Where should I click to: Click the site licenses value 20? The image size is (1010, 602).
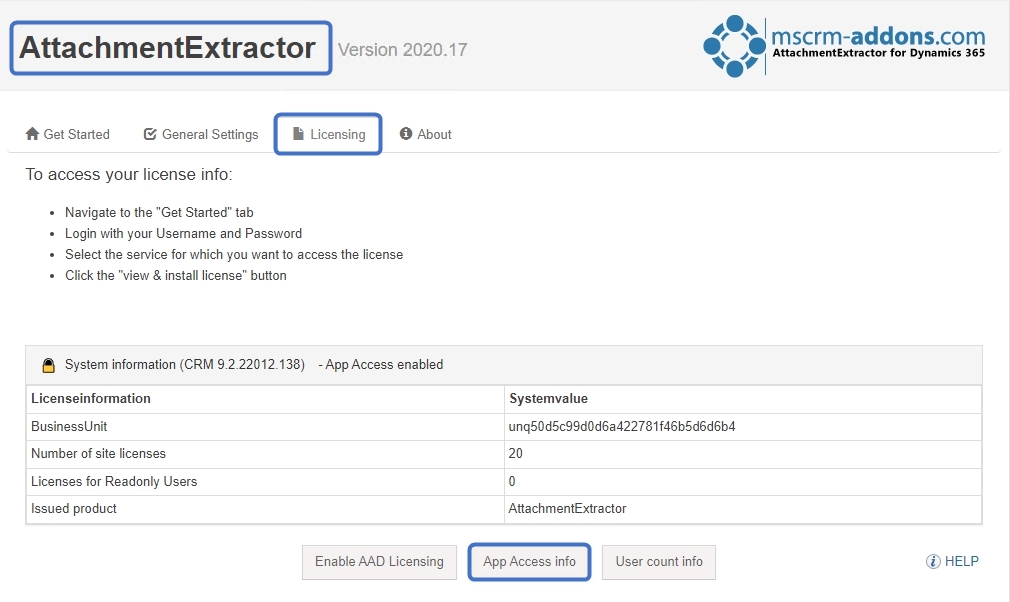[515, 453]
